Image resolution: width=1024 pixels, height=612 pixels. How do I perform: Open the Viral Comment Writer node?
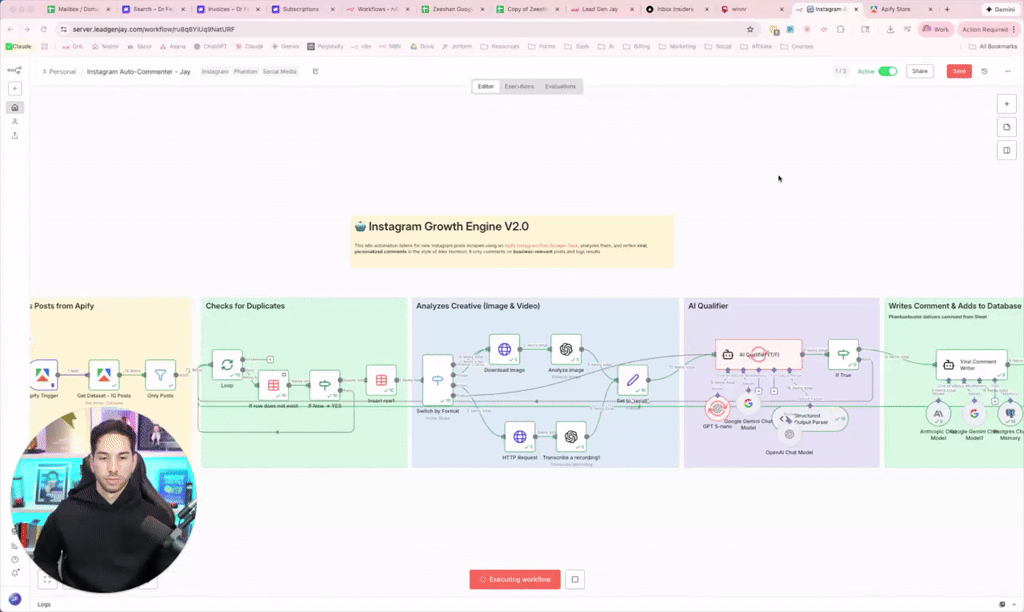[971, 364]
